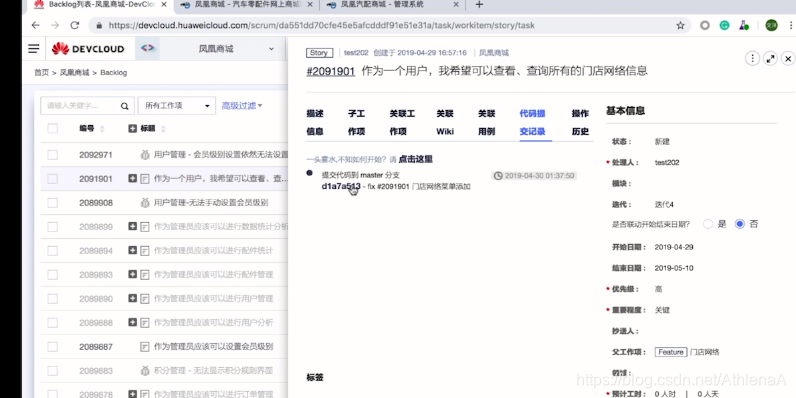The width and height of the screenshot is (796, 398).
Task: Click story icon on row 2089887
Action: tap(145, 347)
